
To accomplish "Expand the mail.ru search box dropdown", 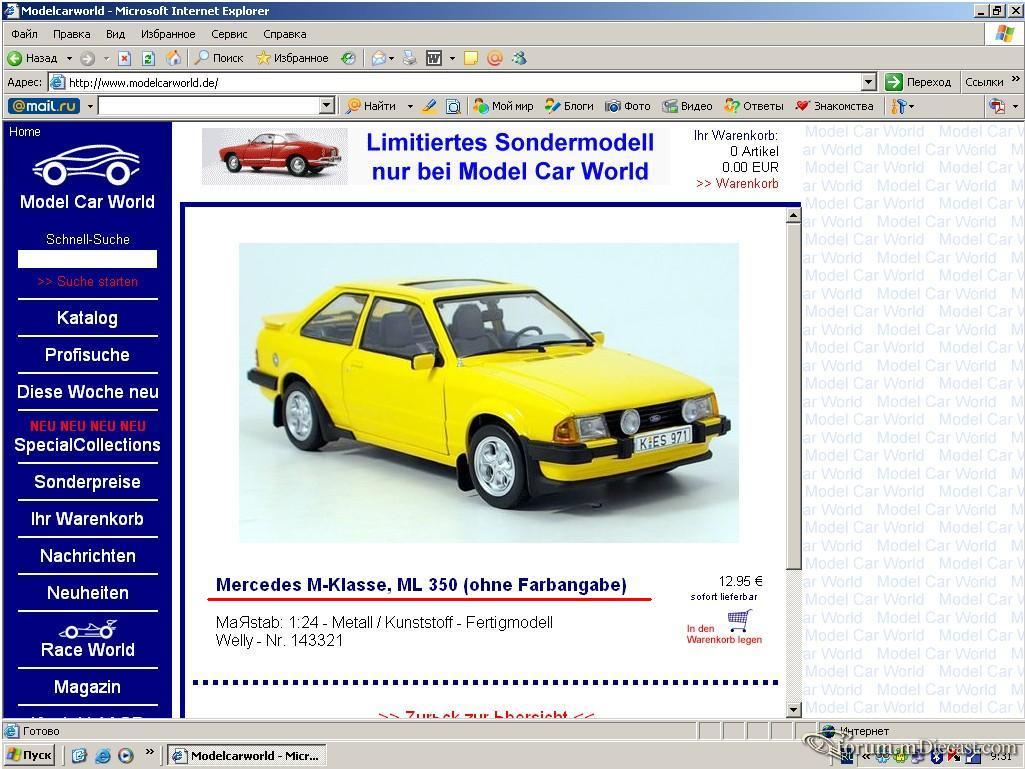I will pos(327,106).
